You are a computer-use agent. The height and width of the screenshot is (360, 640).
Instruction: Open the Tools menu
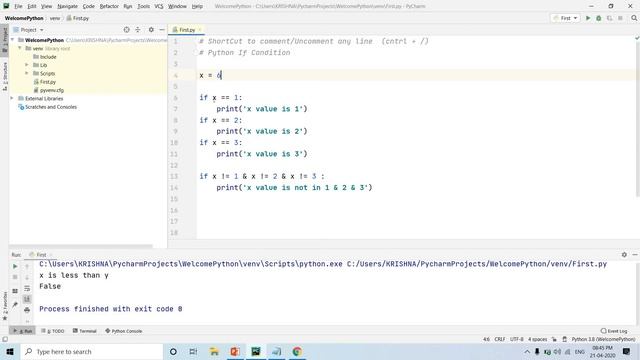[x=143, y=6]
